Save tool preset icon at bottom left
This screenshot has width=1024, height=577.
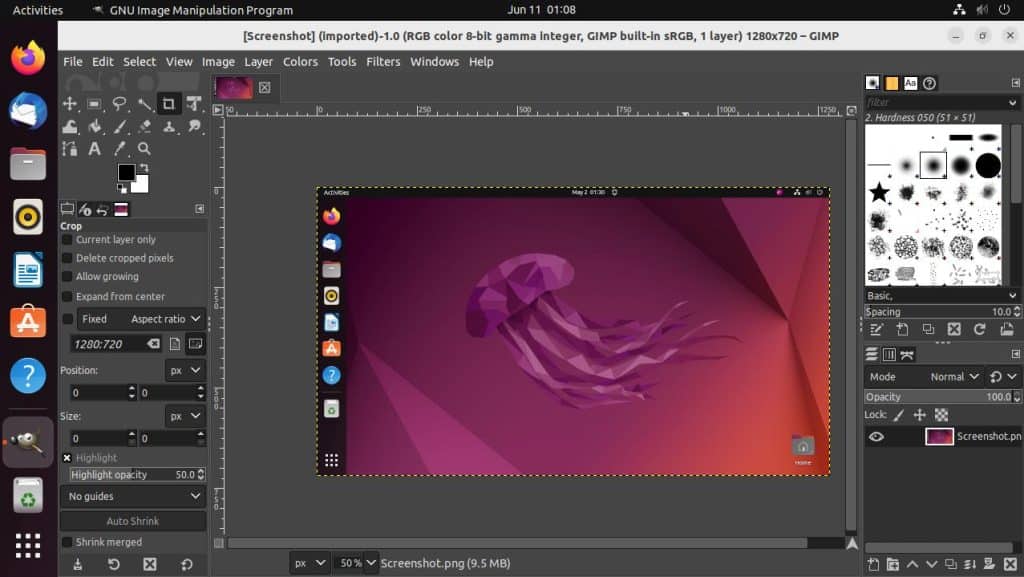point(78,565)
